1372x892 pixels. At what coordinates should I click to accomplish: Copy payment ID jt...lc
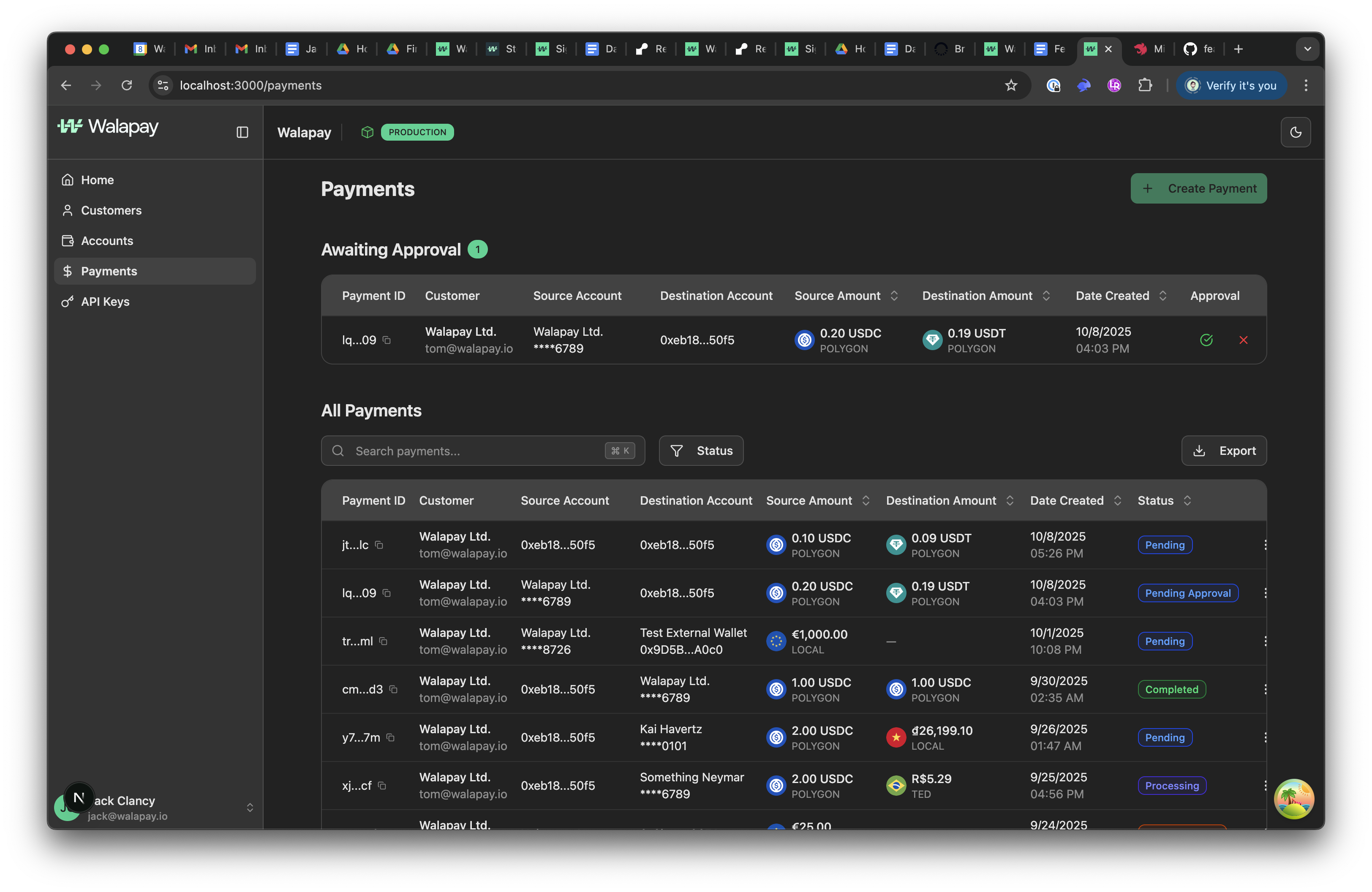pos(379,544)
